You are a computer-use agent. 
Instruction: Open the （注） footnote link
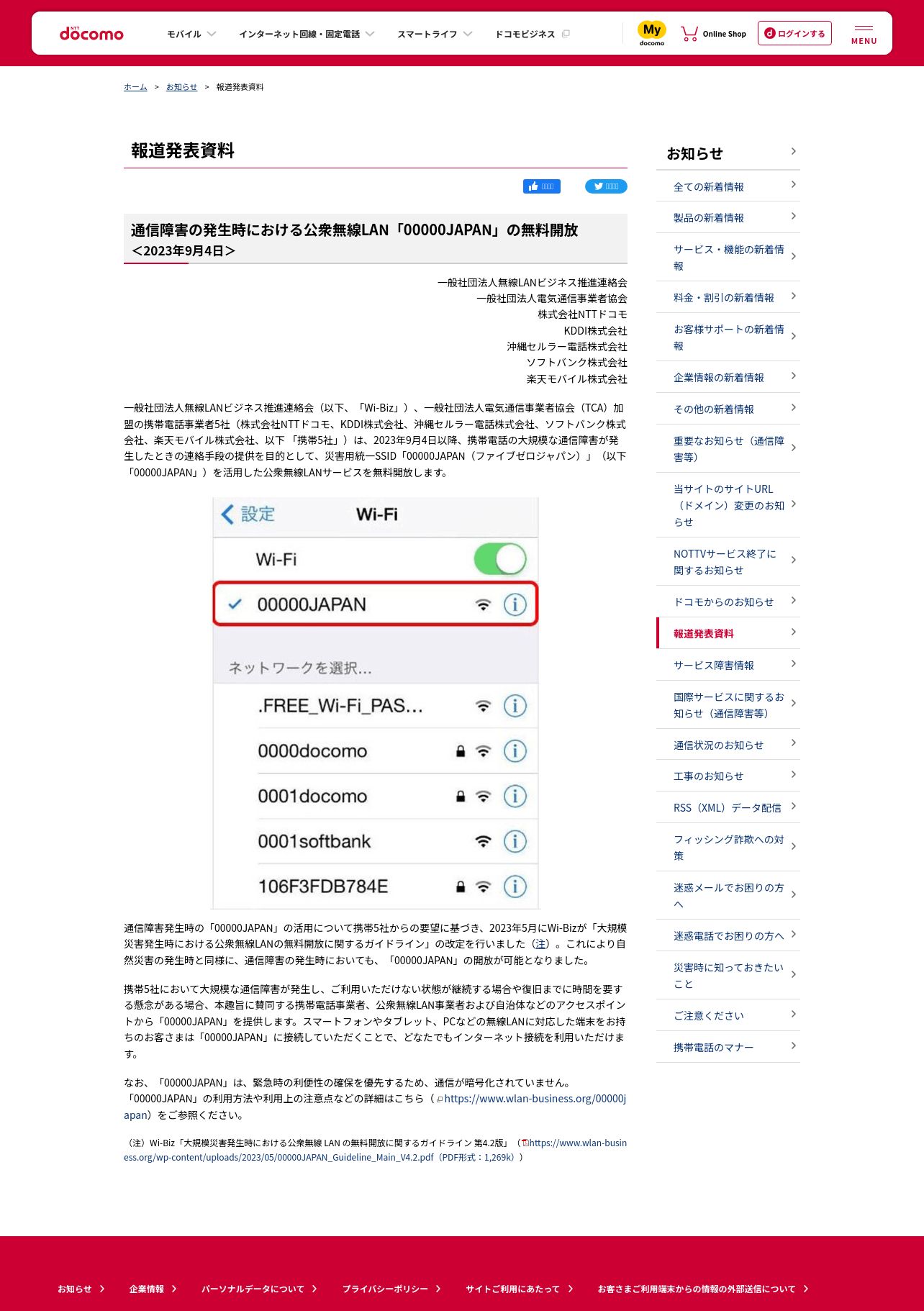tap(540, 944)
